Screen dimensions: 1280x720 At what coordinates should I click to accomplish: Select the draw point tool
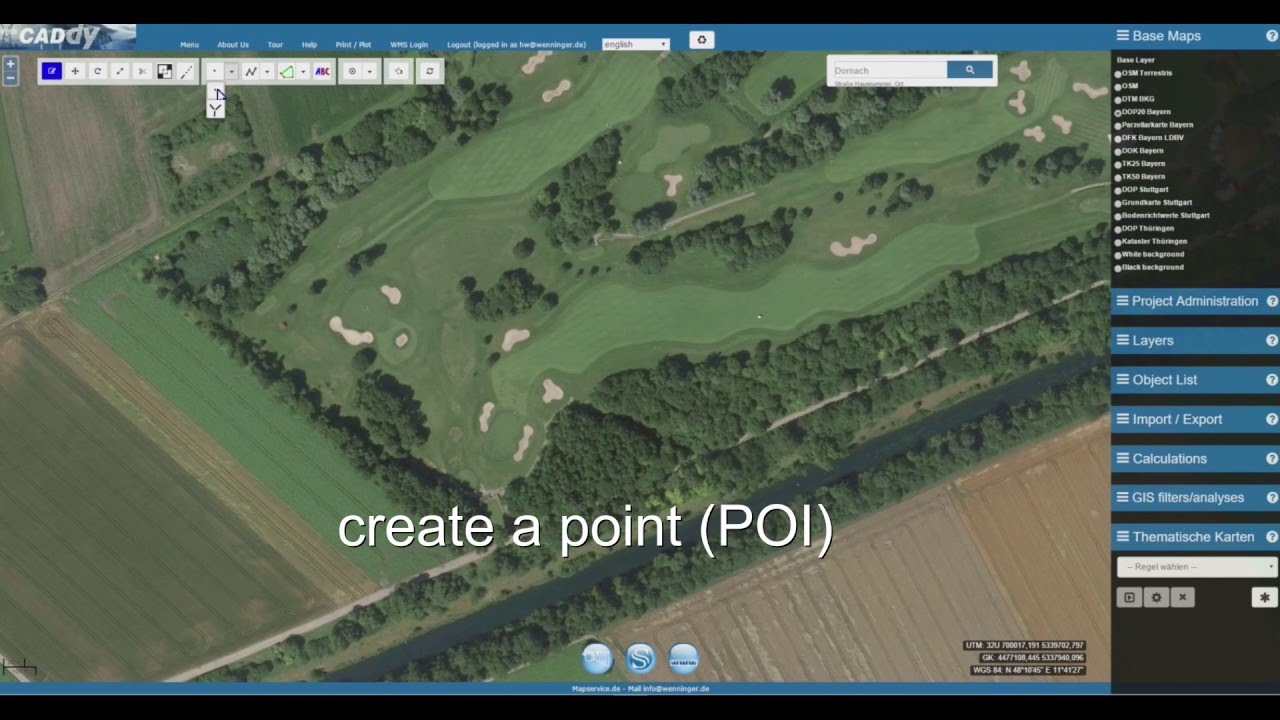pyautogui.click(x=214, y=71)
